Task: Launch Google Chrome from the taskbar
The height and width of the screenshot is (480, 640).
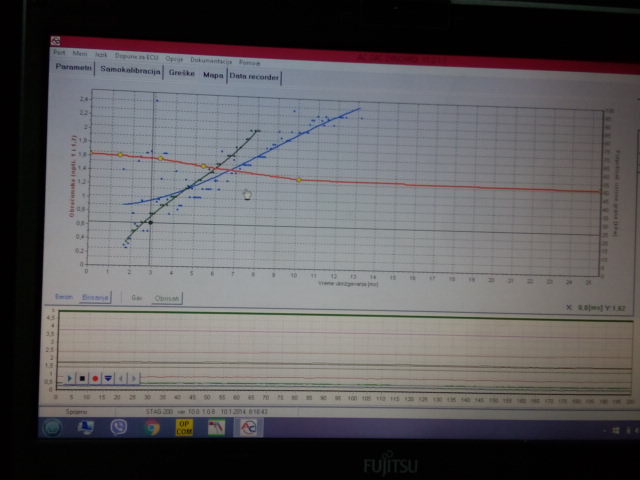Action: [x=152, y=428]
